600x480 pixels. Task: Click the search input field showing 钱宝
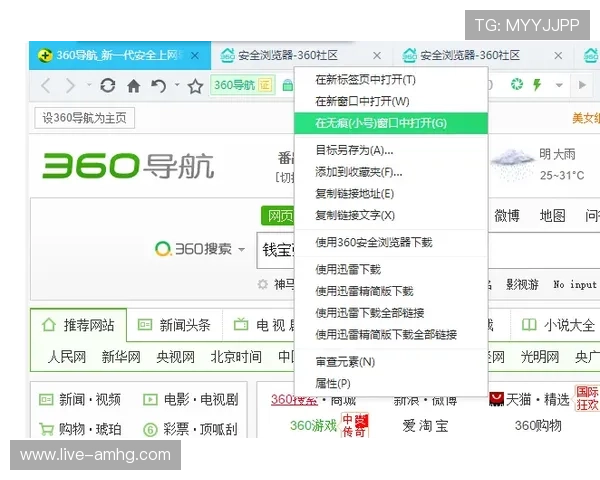[x=276, y=250]
